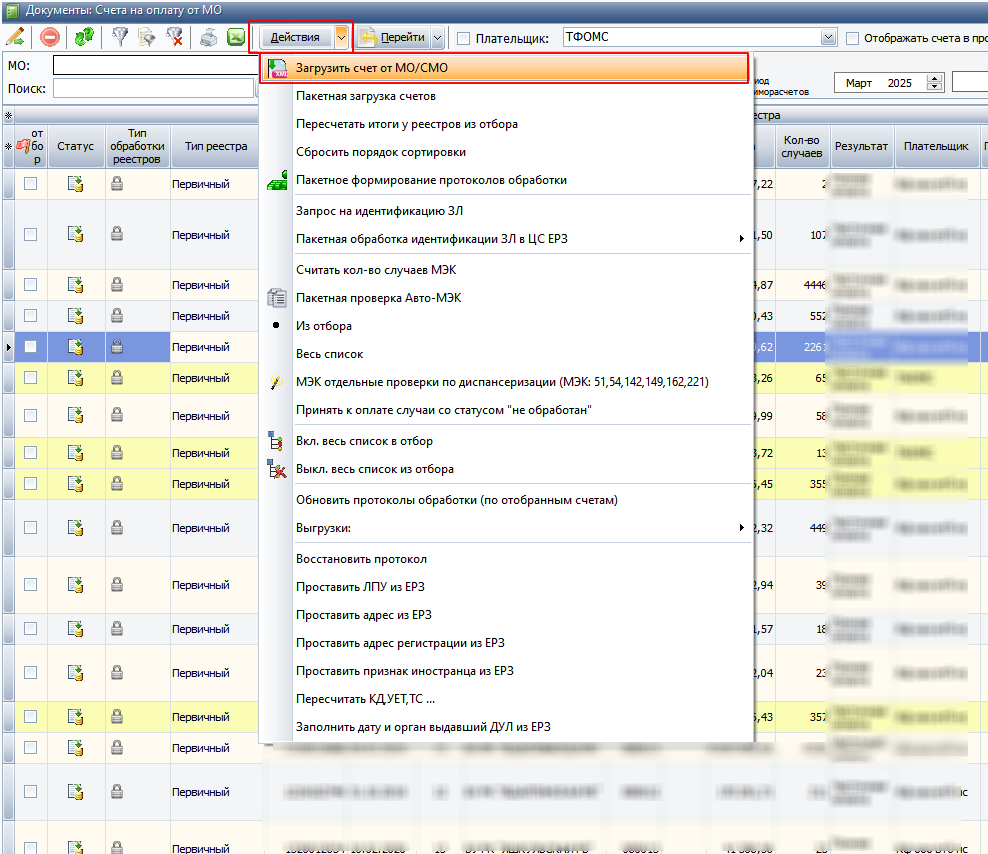Click the Перейти button
Image resolution: width=988 pixels, height=854 pixels.
[395, 38]
